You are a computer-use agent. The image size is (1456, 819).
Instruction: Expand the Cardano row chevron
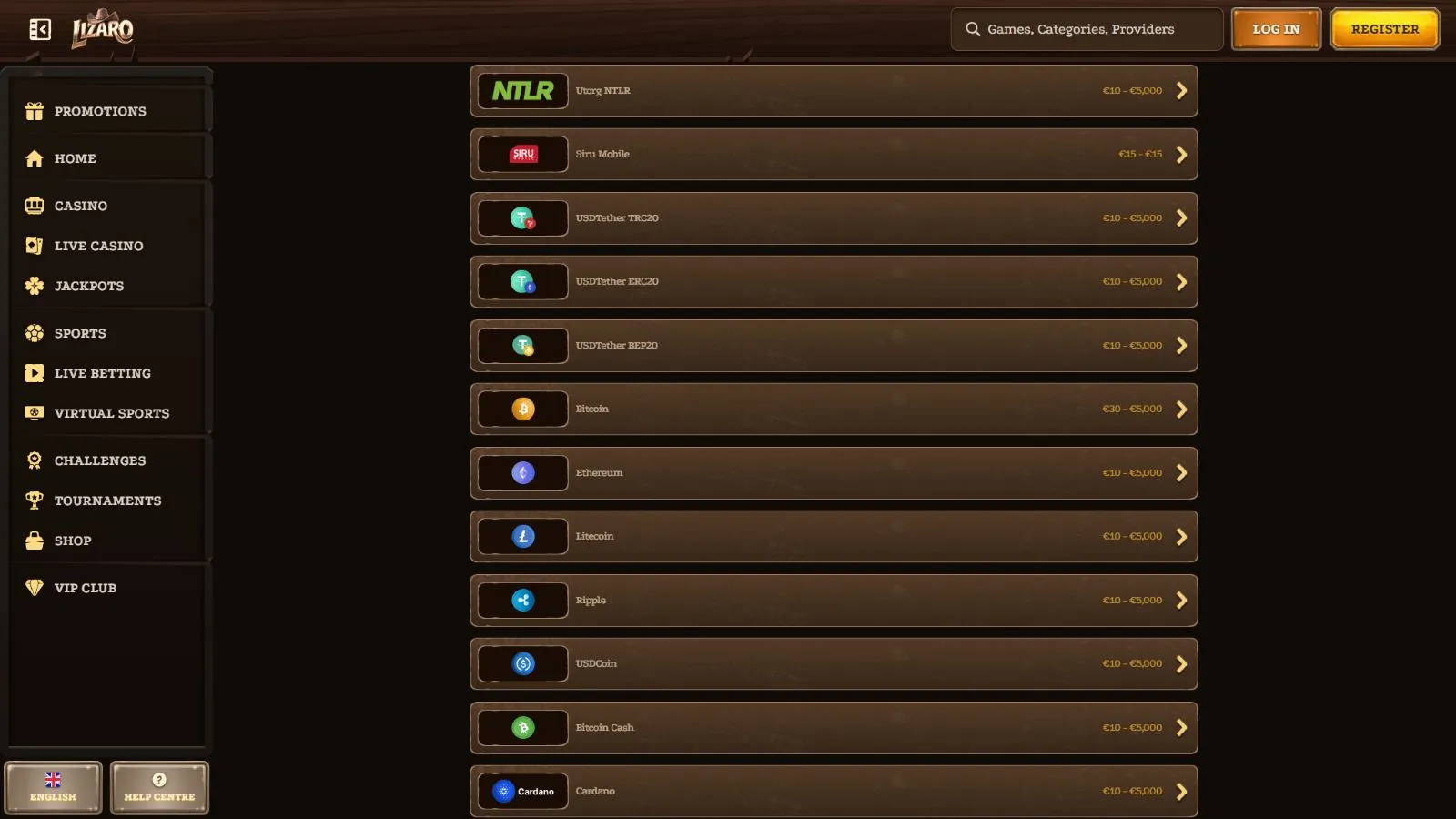[1181, 792]
